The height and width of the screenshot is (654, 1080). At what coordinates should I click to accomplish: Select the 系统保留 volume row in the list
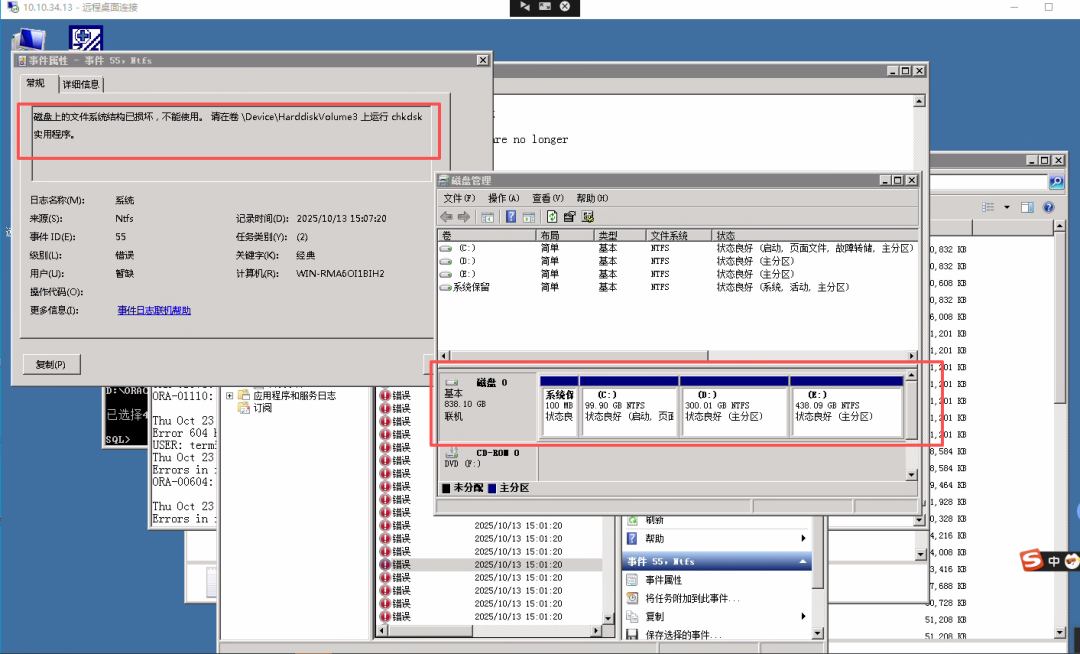coord(678,287)
